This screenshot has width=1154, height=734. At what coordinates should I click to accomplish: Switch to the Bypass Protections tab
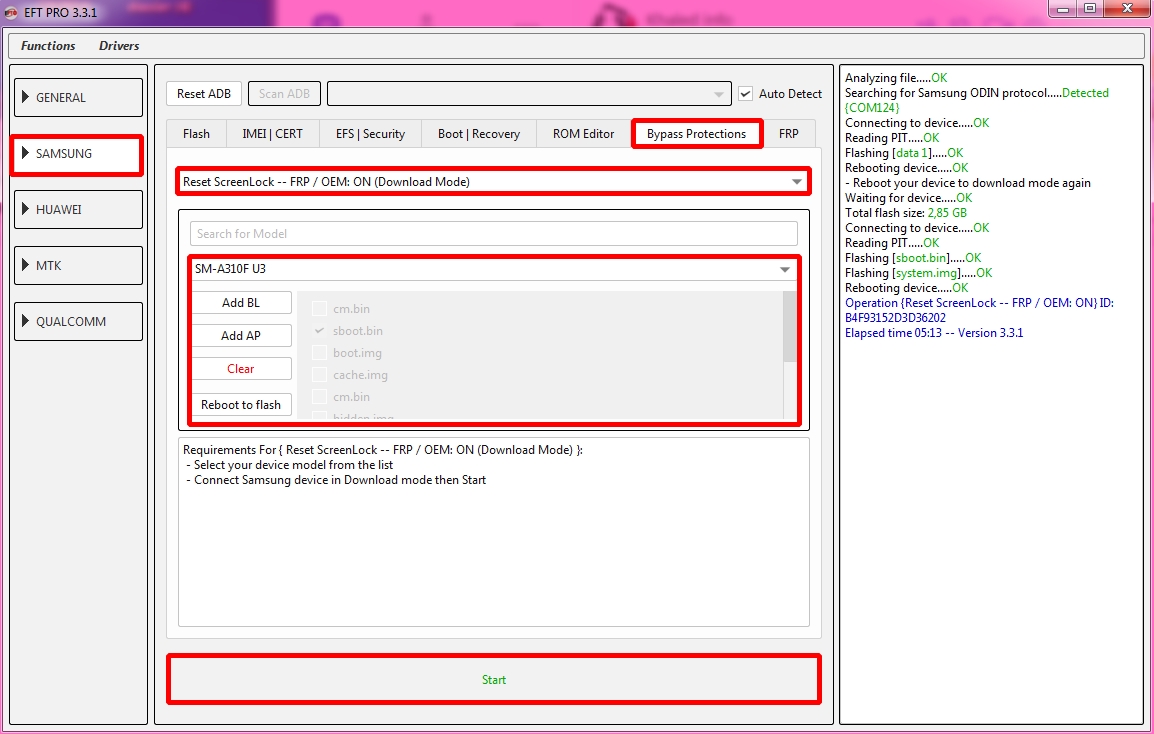coord(696,134)
